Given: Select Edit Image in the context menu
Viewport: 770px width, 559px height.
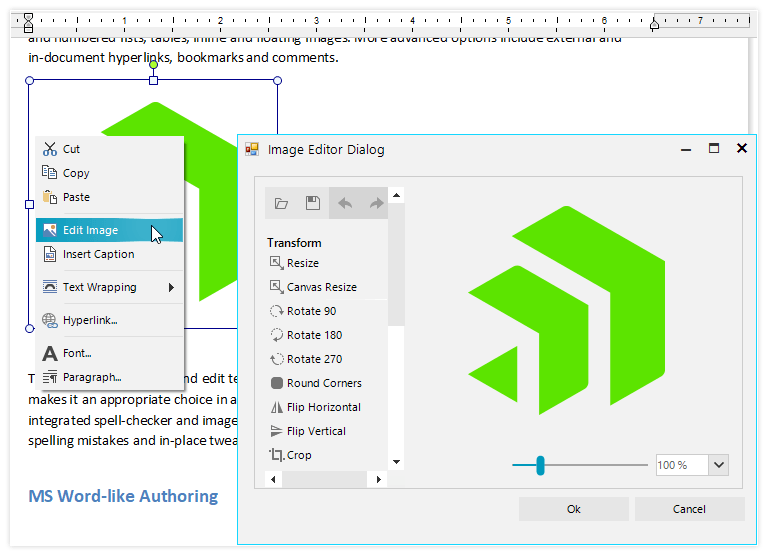Looking at the screenshot, I should (x=110, y=230).
